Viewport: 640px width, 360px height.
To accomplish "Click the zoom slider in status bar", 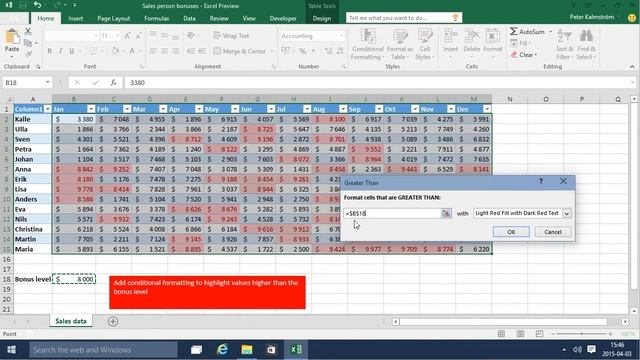I will click(582, 334).
